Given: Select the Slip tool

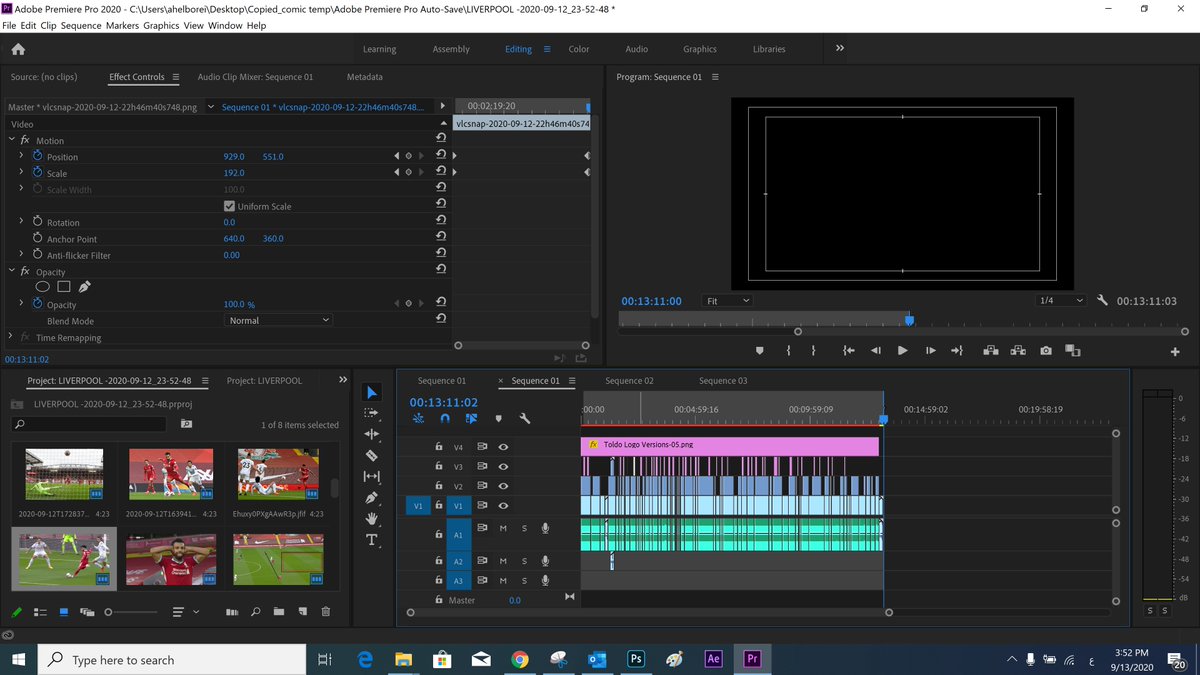Looking at the screenshot, I should pos(372,476).
